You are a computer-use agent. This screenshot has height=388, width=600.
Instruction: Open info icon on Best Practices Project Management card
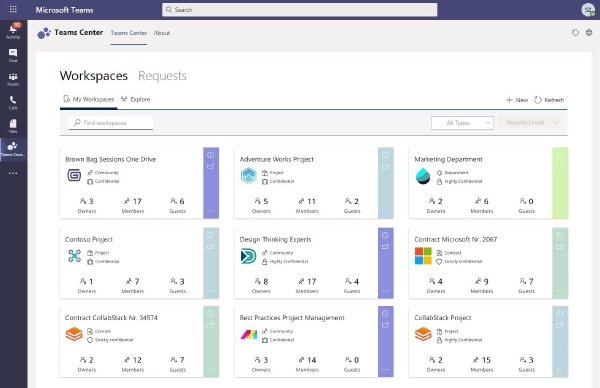pyautogui.click(x=385, y=313)
